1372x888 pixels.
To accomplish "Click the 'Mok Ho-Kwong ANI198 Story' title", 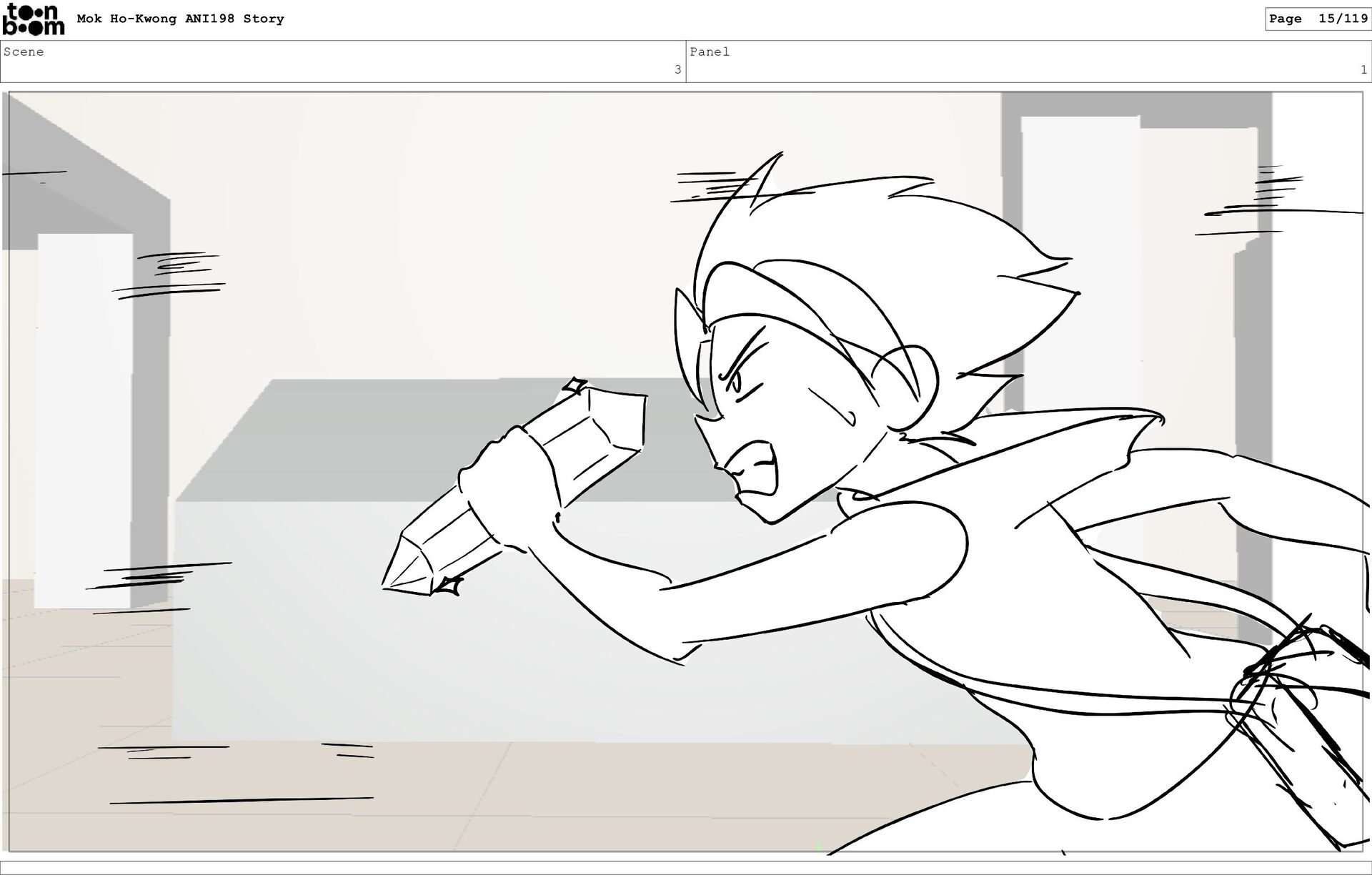I will pos(180,19).
